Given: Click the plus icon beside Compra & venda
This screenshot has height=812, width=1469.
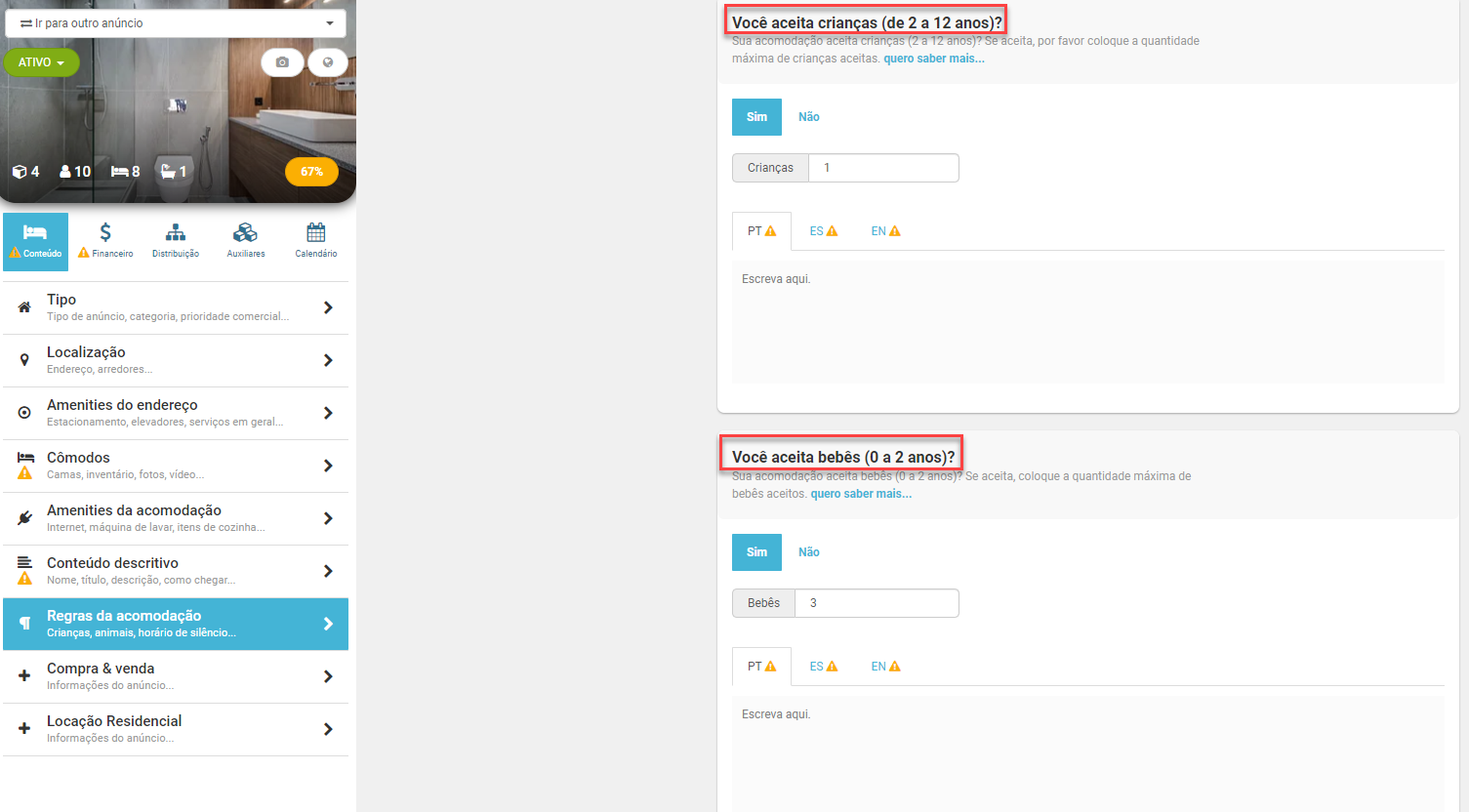Looking at the screenshot, I should pos(24,676).
